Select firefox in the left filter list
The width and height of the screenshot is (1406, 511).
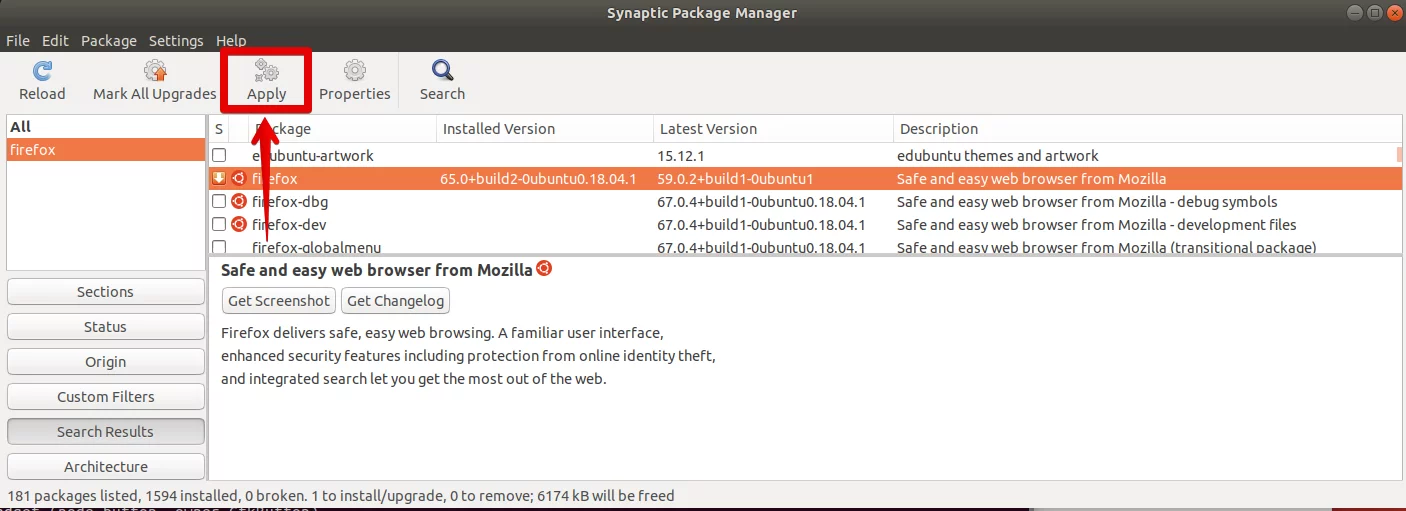pyautogui.click(x=105, y=150)
